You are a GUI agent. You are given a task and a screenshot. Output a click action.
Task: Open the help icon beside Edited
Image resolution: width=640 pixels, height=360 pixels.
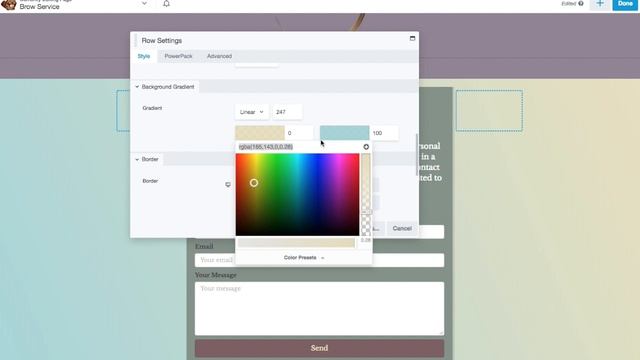point(581,4)
